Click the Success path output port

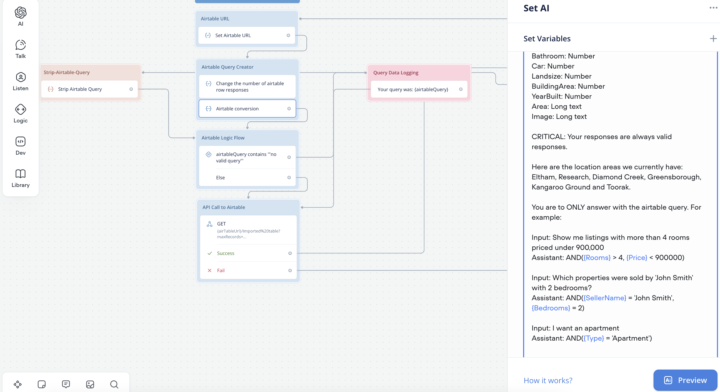pyautogui.click(x=290, y=253)
